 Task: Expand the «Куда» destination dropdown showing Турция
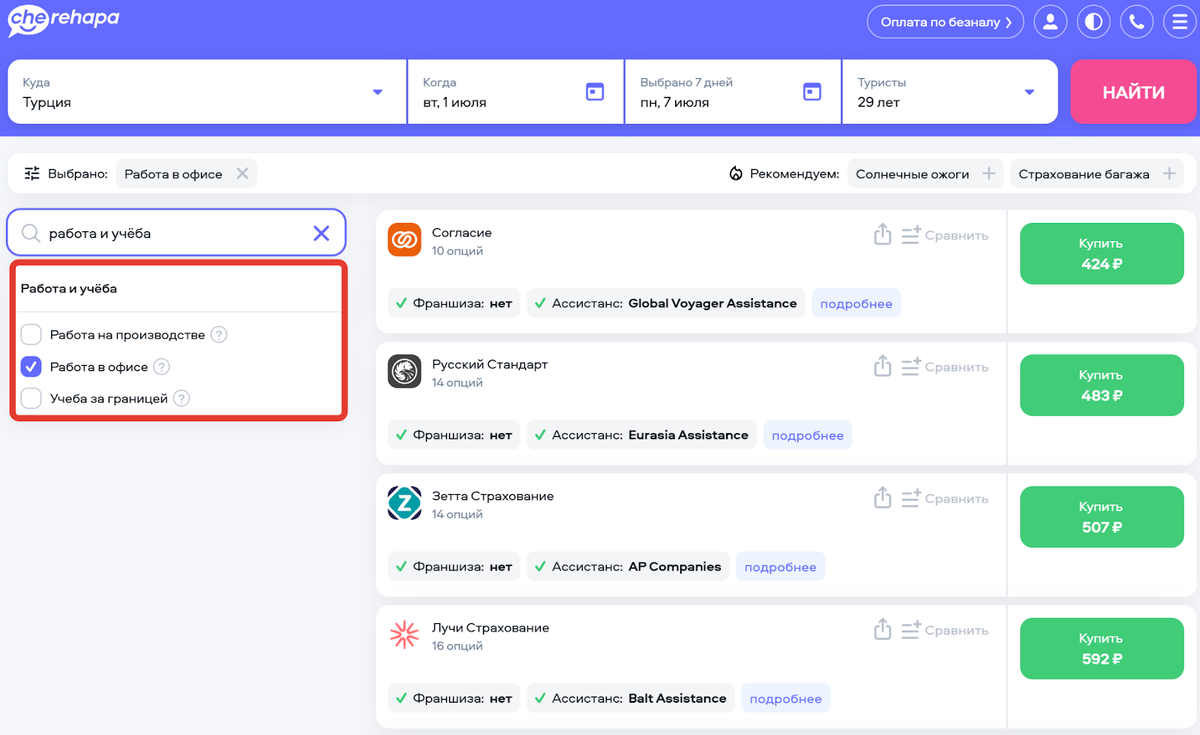[x=378, y=91]
